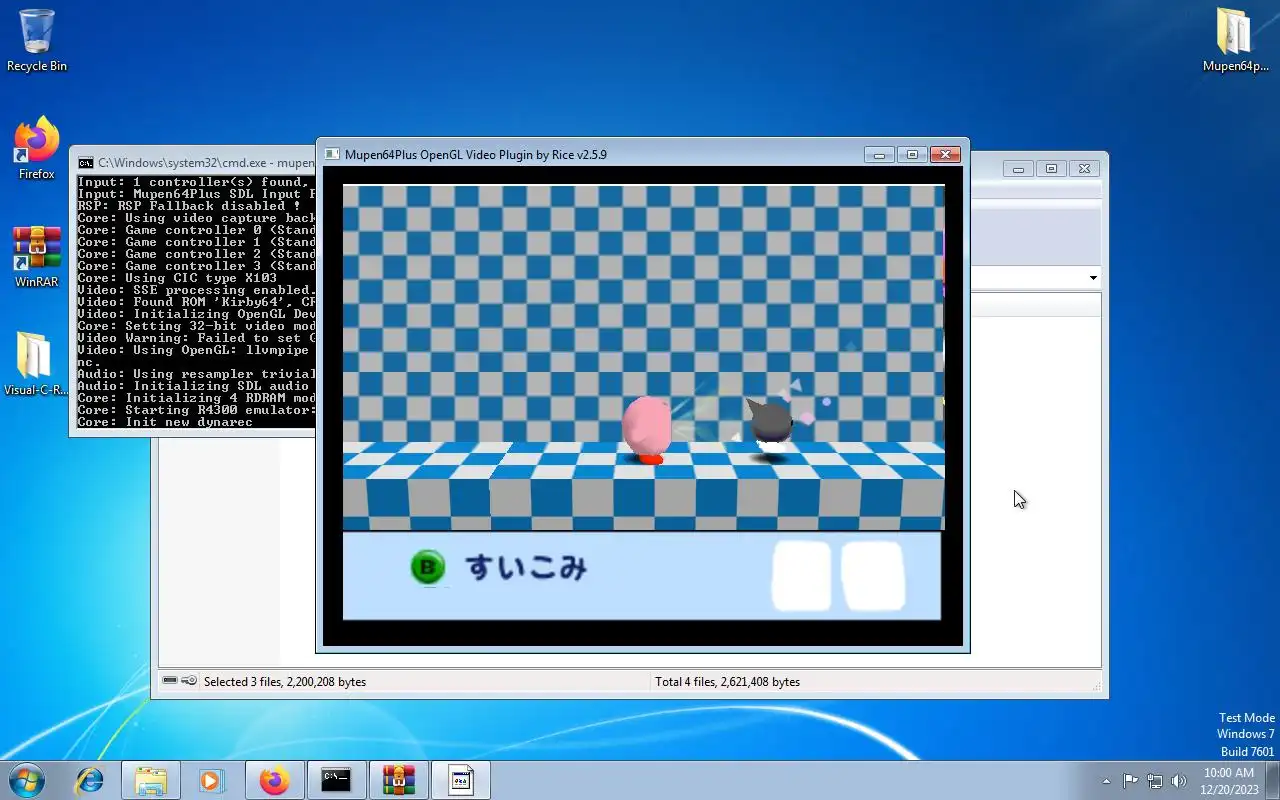Screen dimensions: 1280x800
Task: Maximize the background WinRAR window
Action: tap(1051, 169)
